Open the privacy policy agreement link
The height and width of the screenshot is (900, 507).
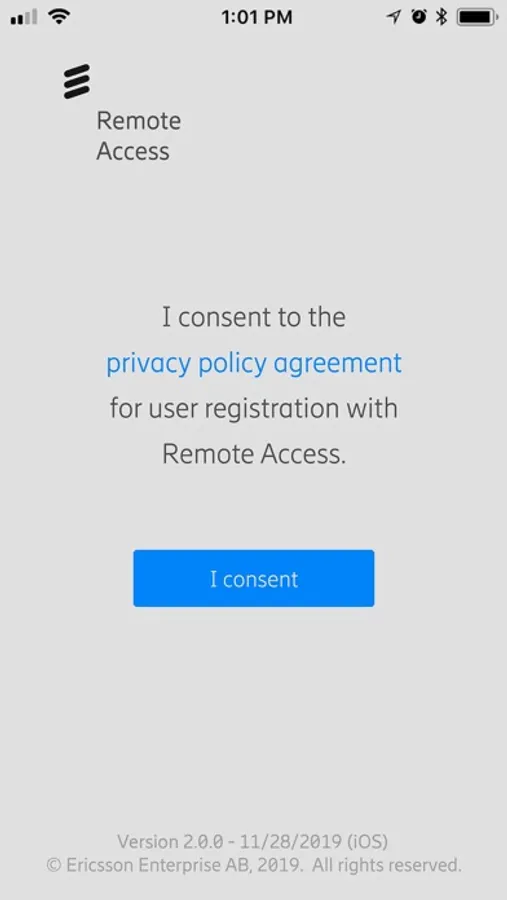254,363
